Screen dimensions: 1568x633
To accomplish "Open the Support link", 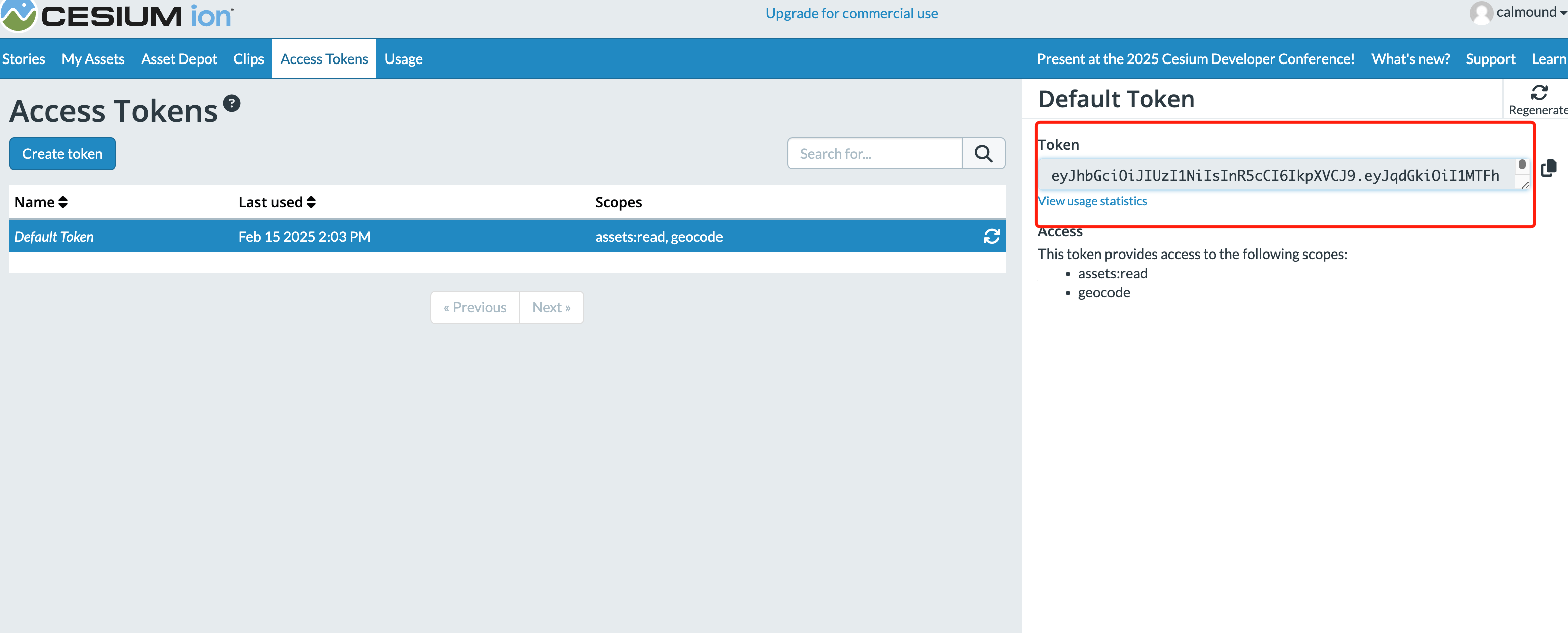I will coord(1490,59).
